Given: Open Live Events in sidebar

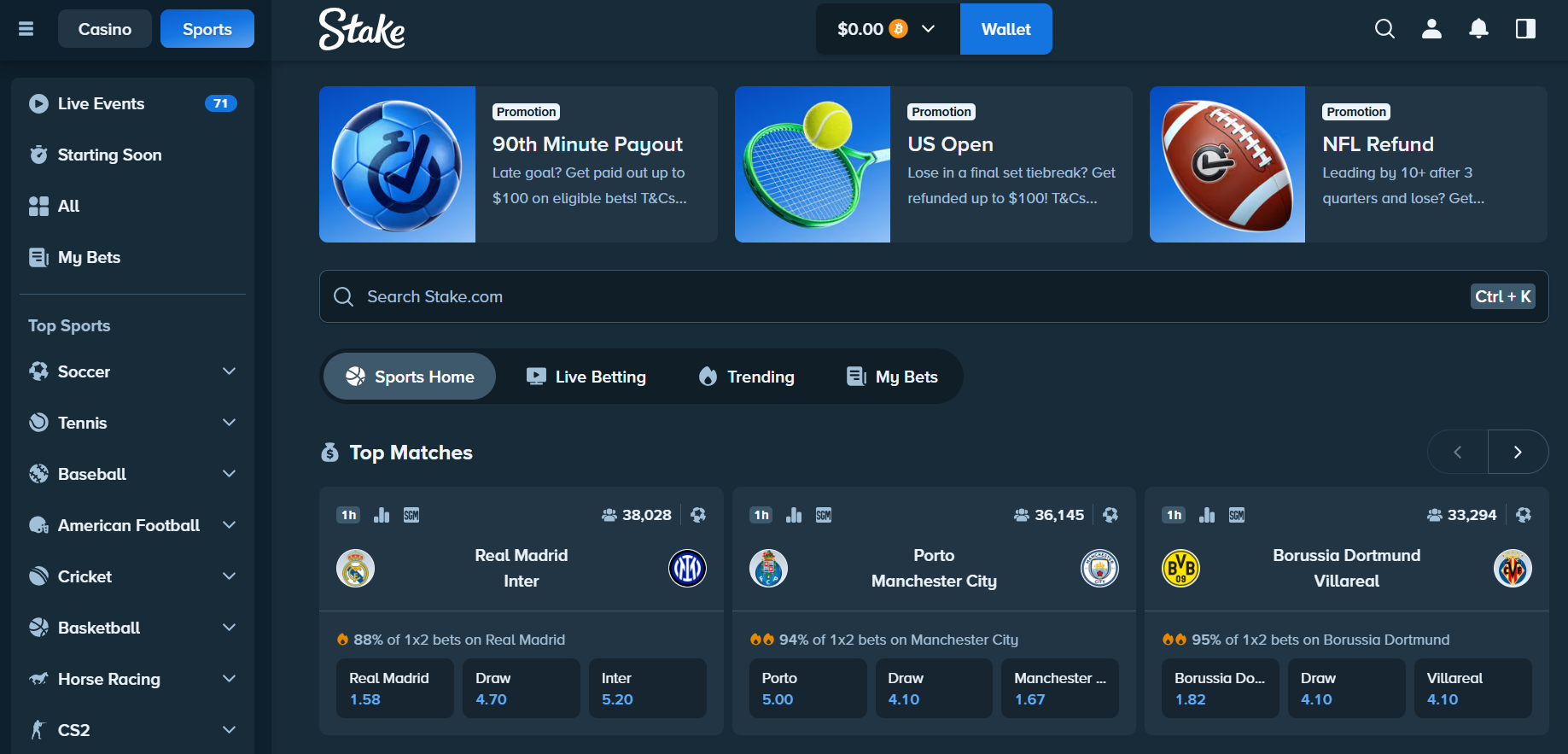Looking at the screenshot, I should click(x=132, y=103).
